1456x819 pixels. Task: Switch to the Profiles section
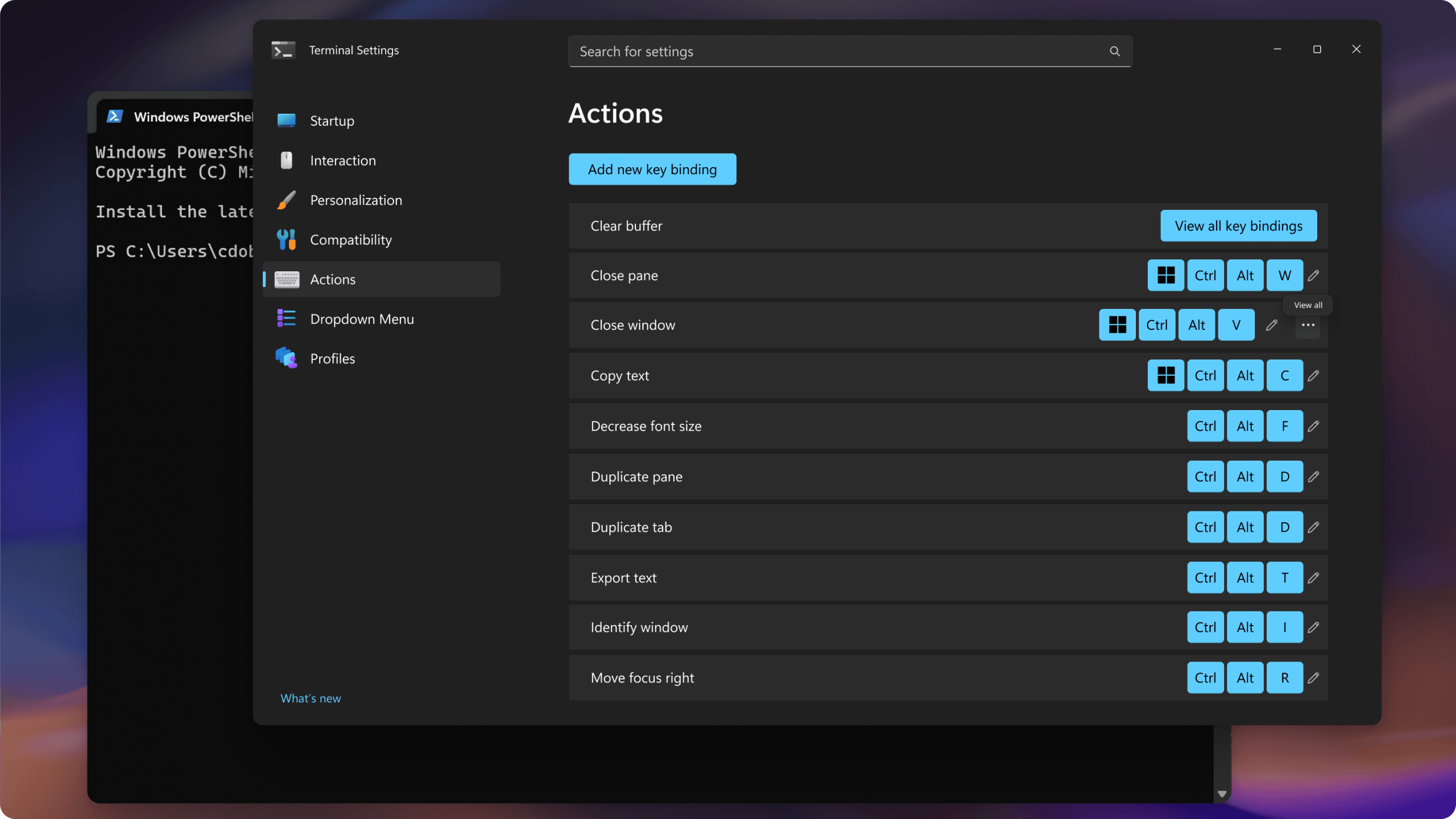coord(333,358)
